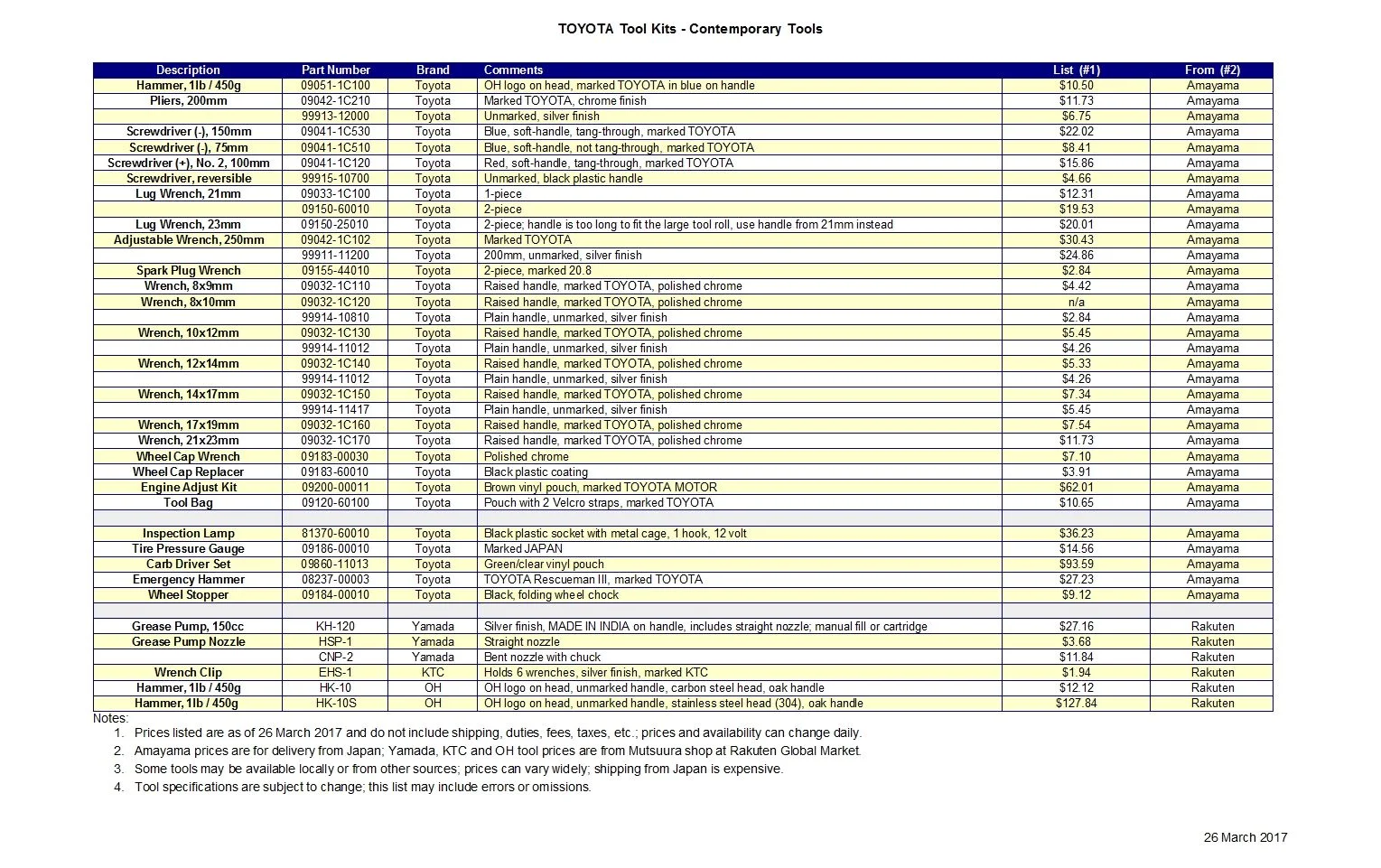1381x868 pixels.
Task: Select part number HK-10
Action: (335, 687)
